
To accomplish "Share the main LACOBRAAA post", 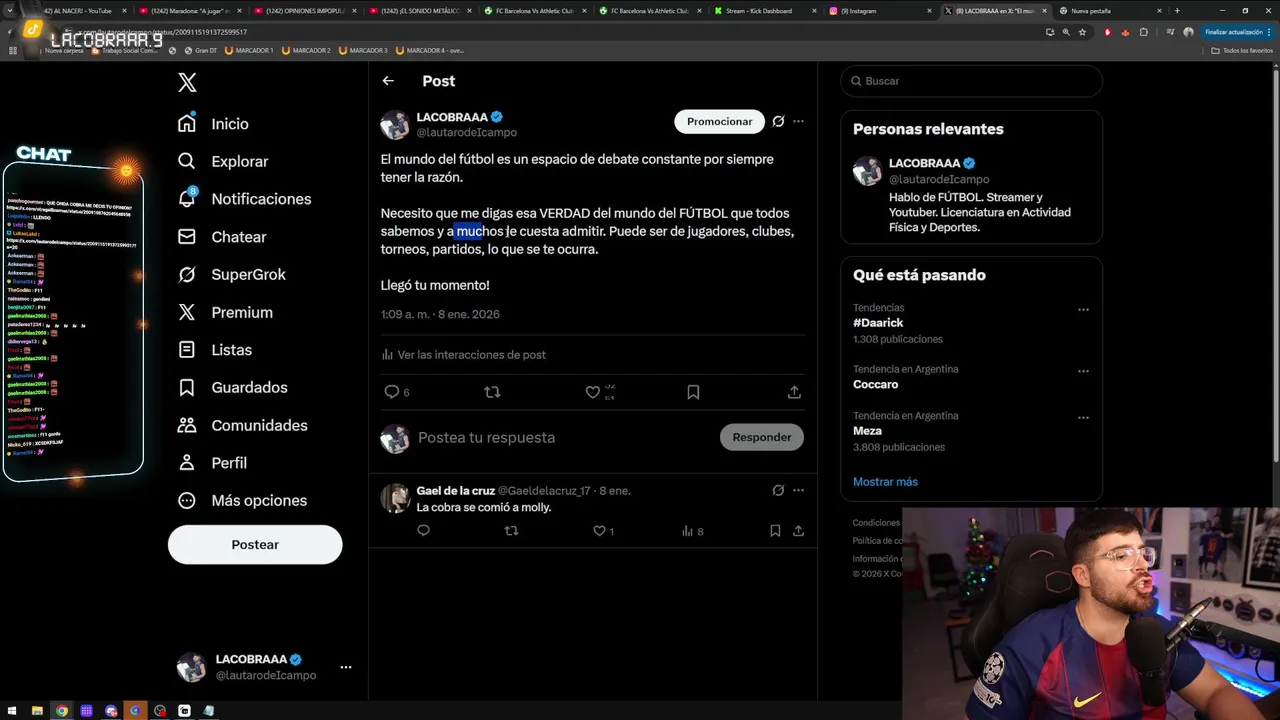I will point(794,392).
